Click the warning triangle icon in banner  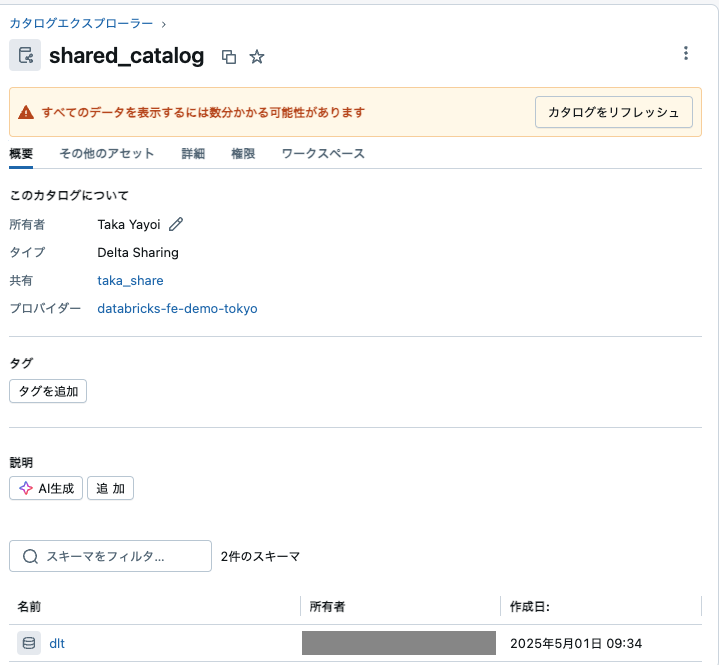coord(26,112)
